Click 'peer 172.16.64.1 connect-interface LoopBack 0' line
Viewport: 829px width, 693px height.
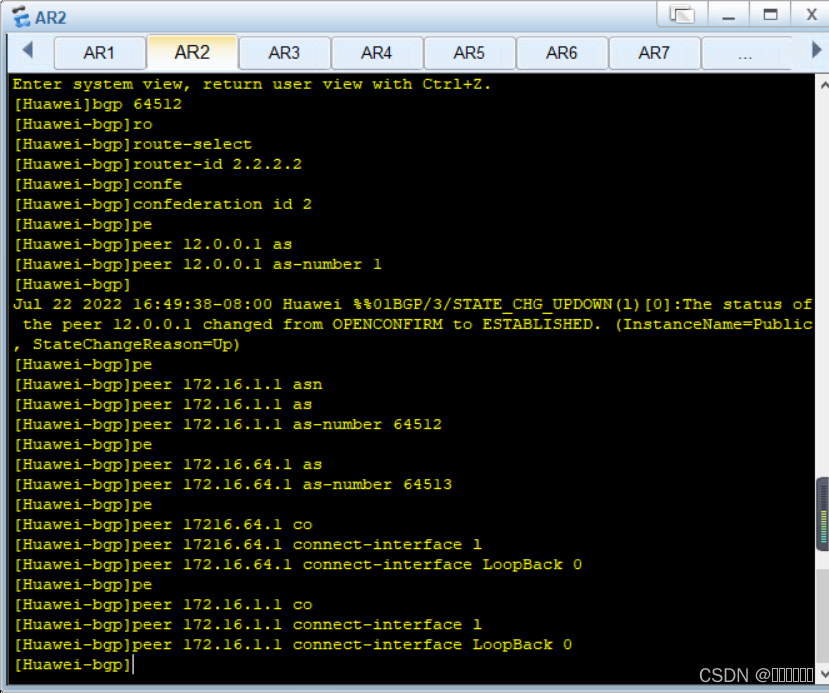coord(298,565)
